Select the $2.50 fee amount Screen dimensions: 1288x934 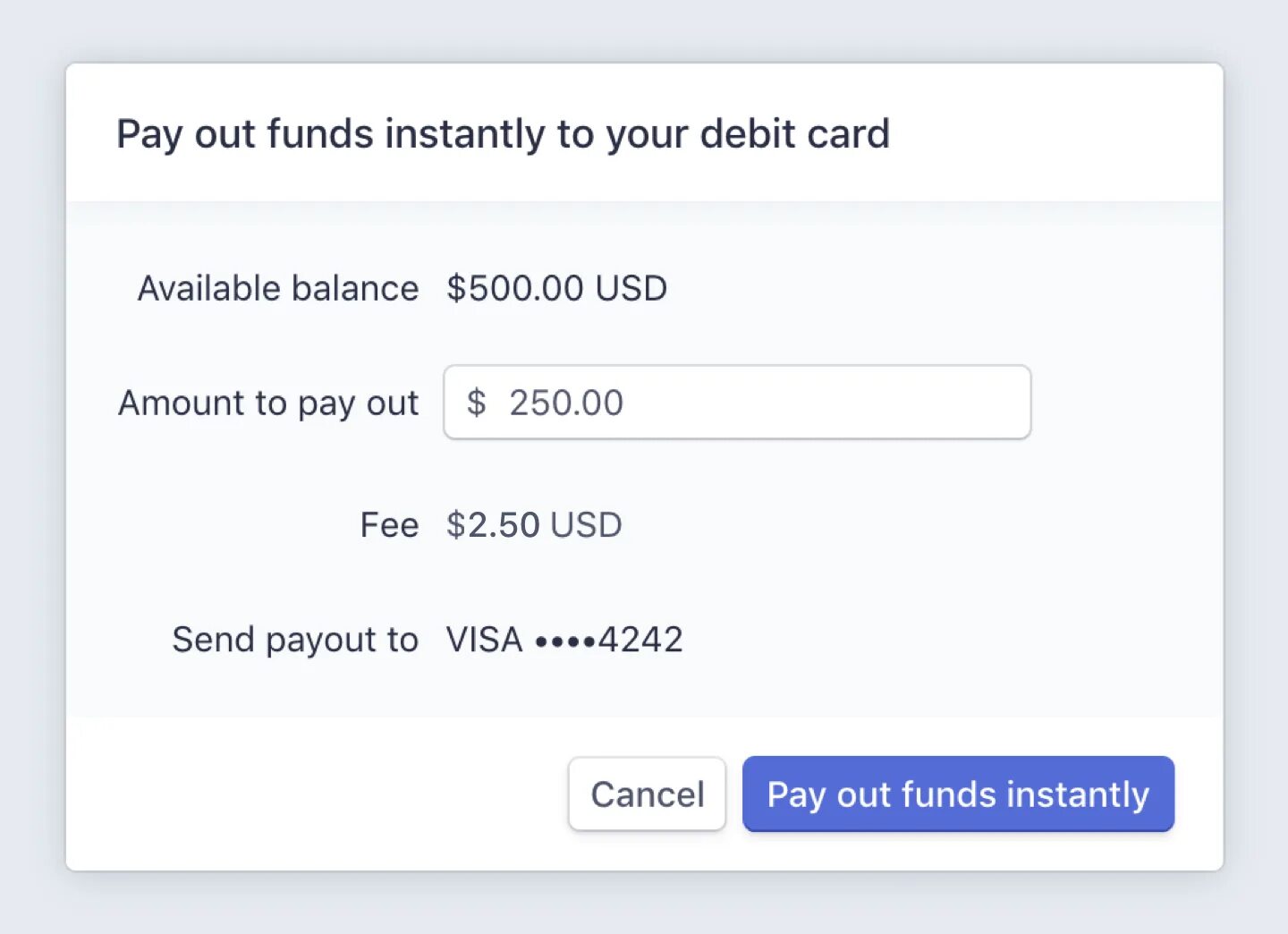pos(493,525)
